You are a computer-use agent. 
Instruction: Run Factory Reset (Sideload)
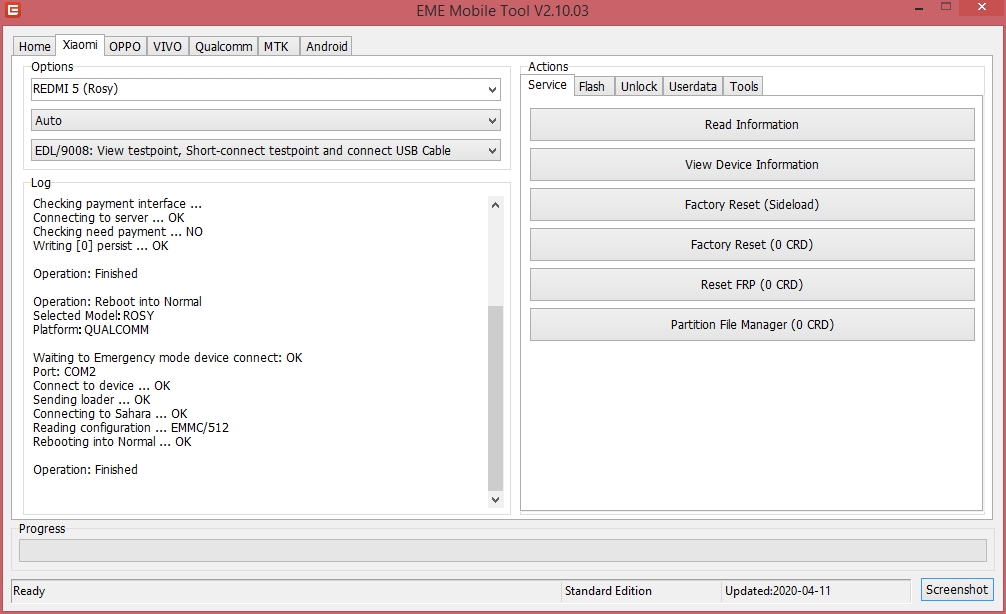point(752,205)
